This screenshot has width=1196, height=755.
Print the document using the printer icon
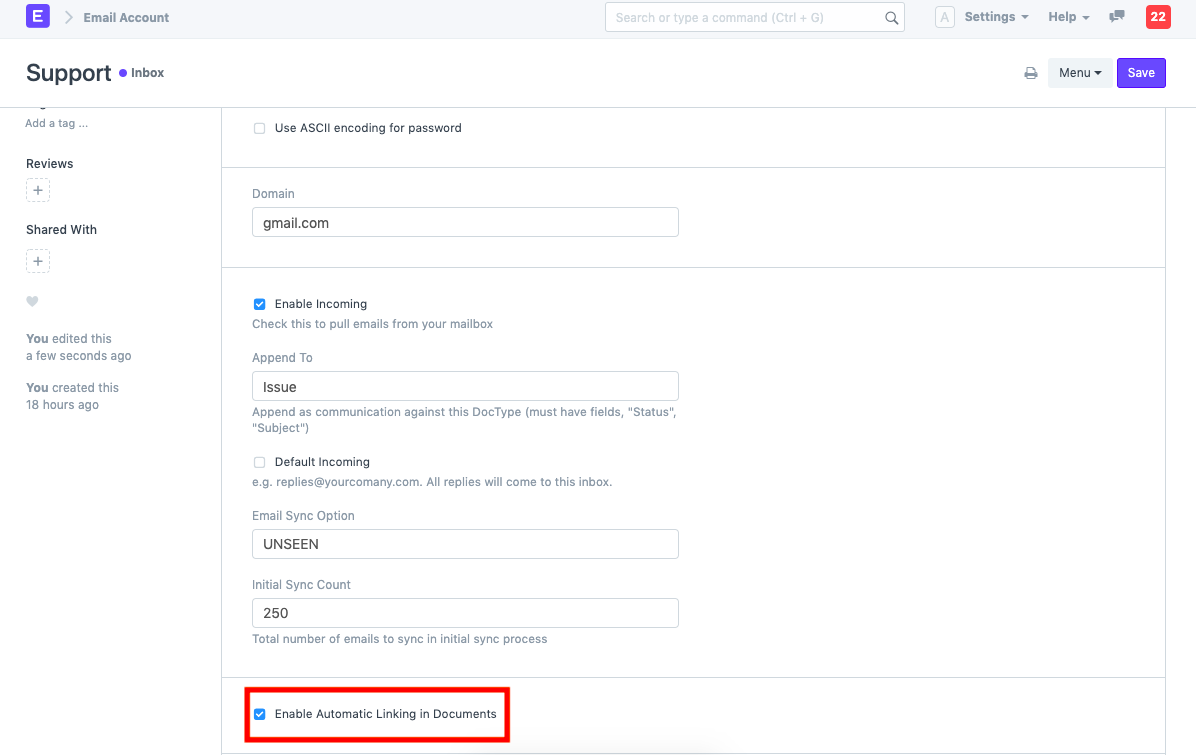(x=1030, y=72)
